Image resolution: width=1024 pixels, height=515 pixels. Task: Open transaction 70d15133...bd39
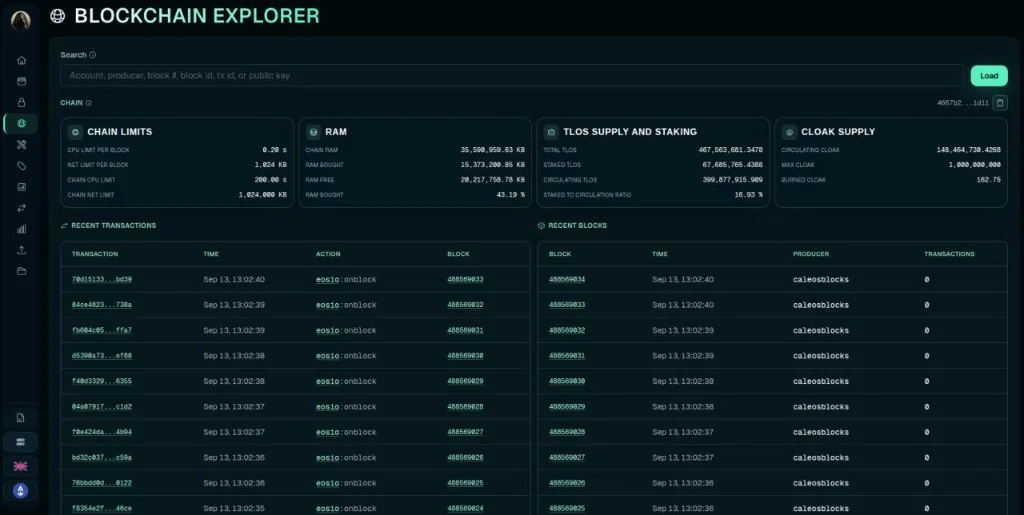pos(102,279)
